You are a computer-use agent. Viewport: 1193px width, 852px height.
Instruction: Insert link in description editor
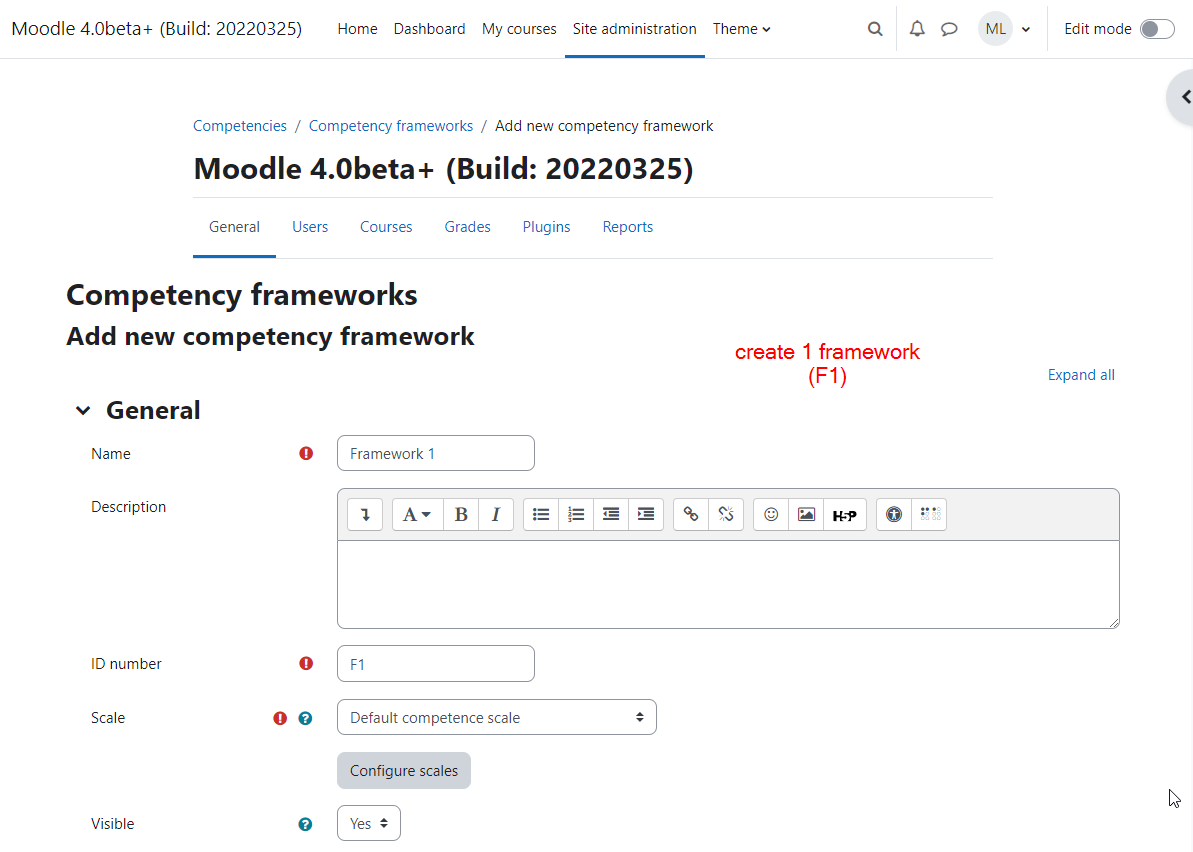691,514
